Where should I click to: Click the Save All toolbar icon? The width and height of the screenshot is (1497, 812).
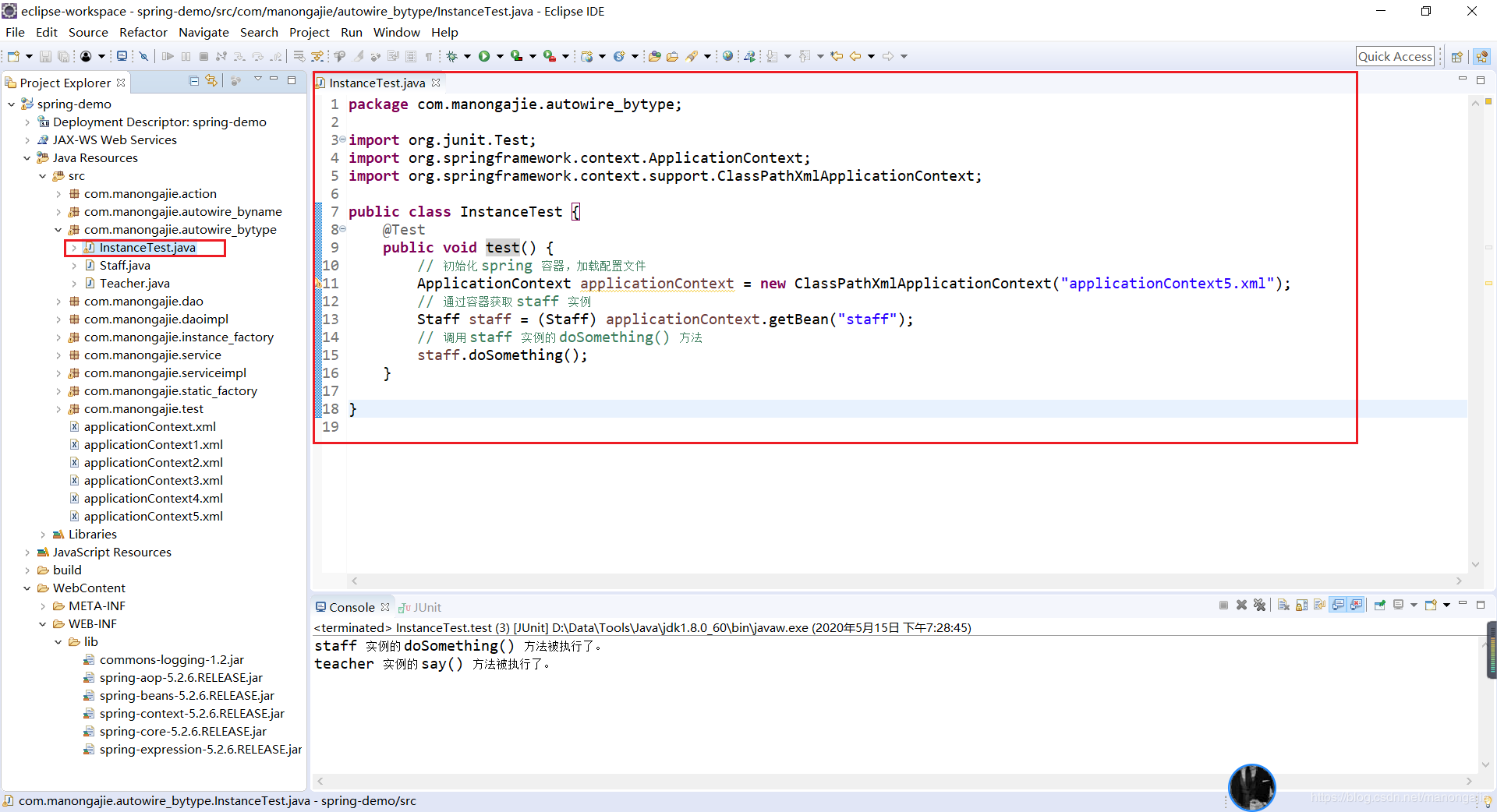[x=63, y=56]
